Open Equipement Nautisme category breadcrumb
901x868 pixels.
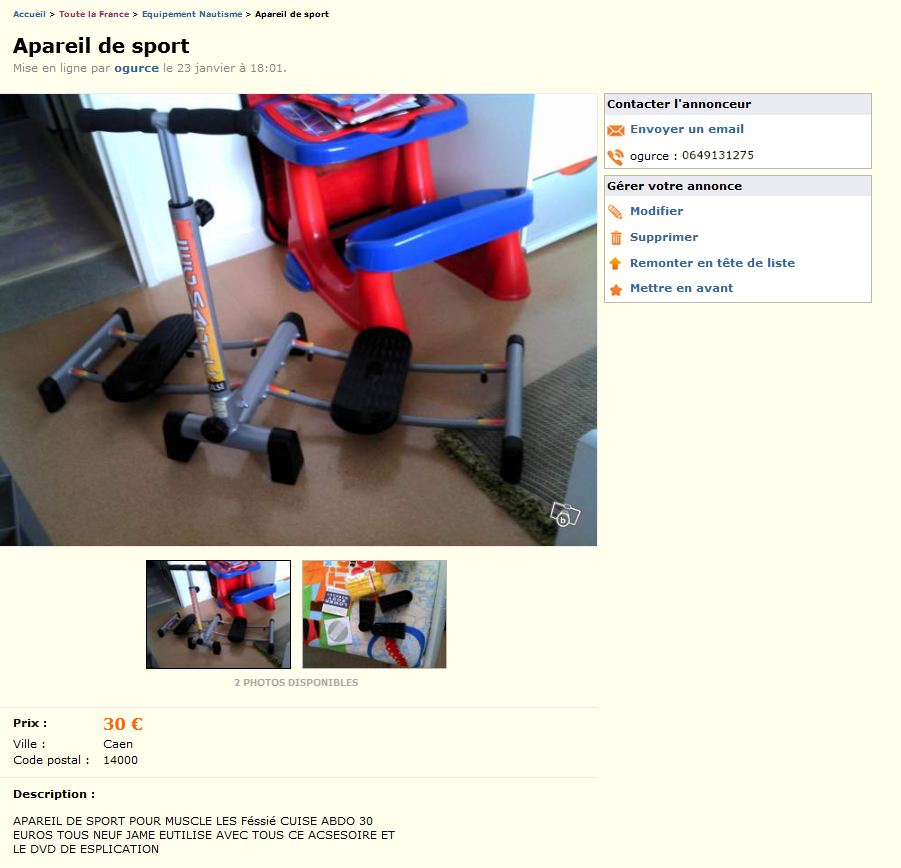pyautogui.click(x=192, y=14)
